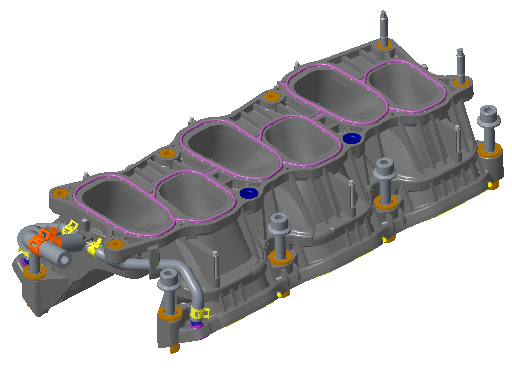512x370 pixels.
Task: Select the blue bushing between the two nearest port pairs
Action: [x=249, y=193]
